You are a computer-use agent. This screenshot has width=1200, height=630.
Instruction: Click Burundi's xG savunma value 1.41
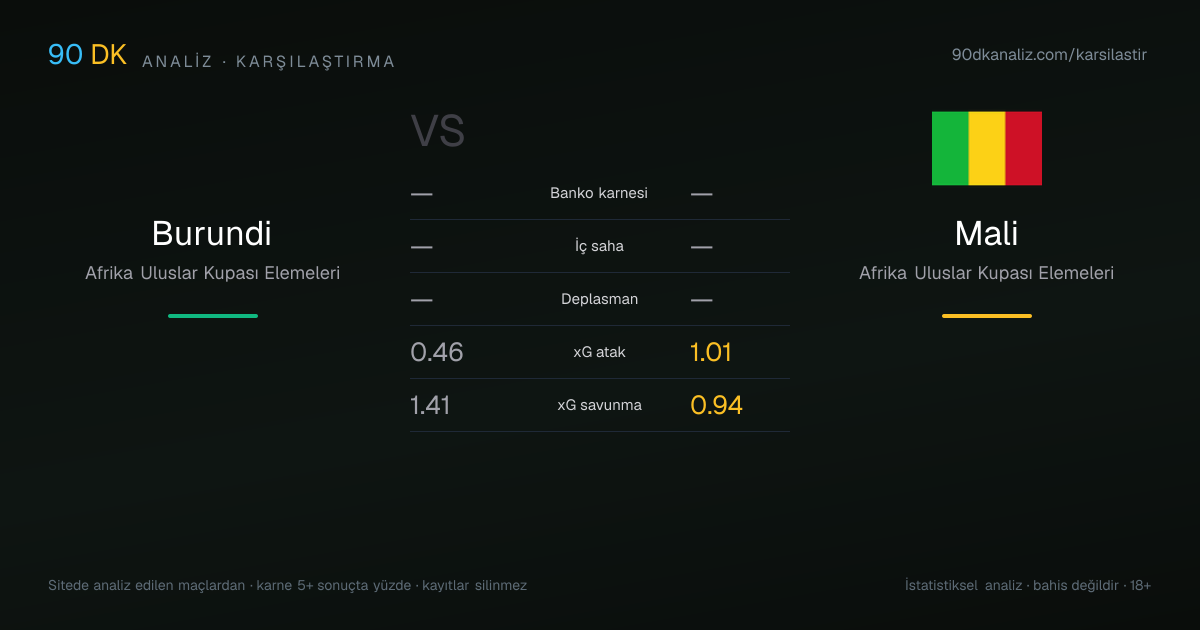pyautogui.click(x=430, y=405)
